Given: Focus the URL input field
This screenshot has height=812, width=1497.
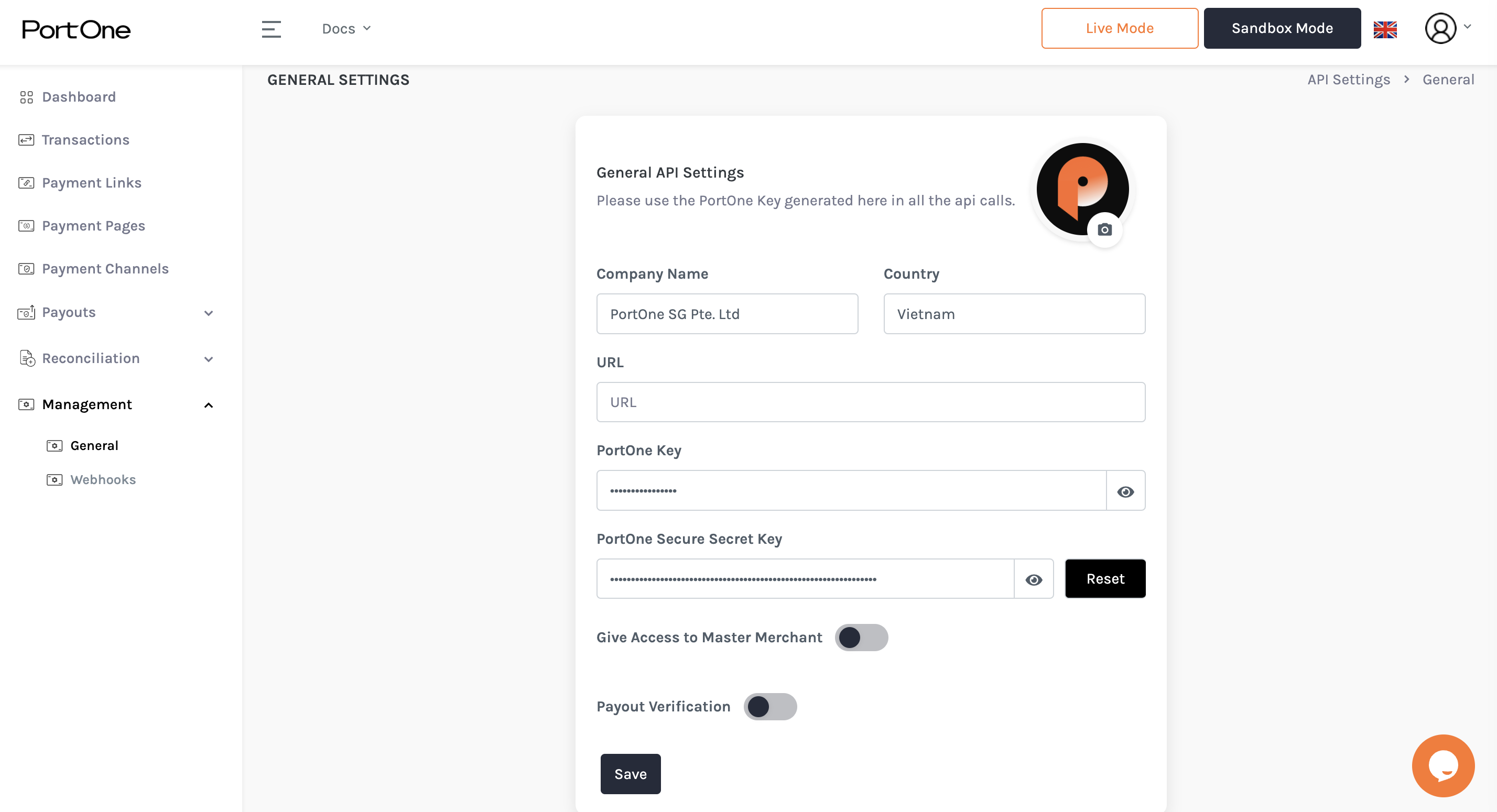Looking at the screenshot, I should (x=871, y=402).
